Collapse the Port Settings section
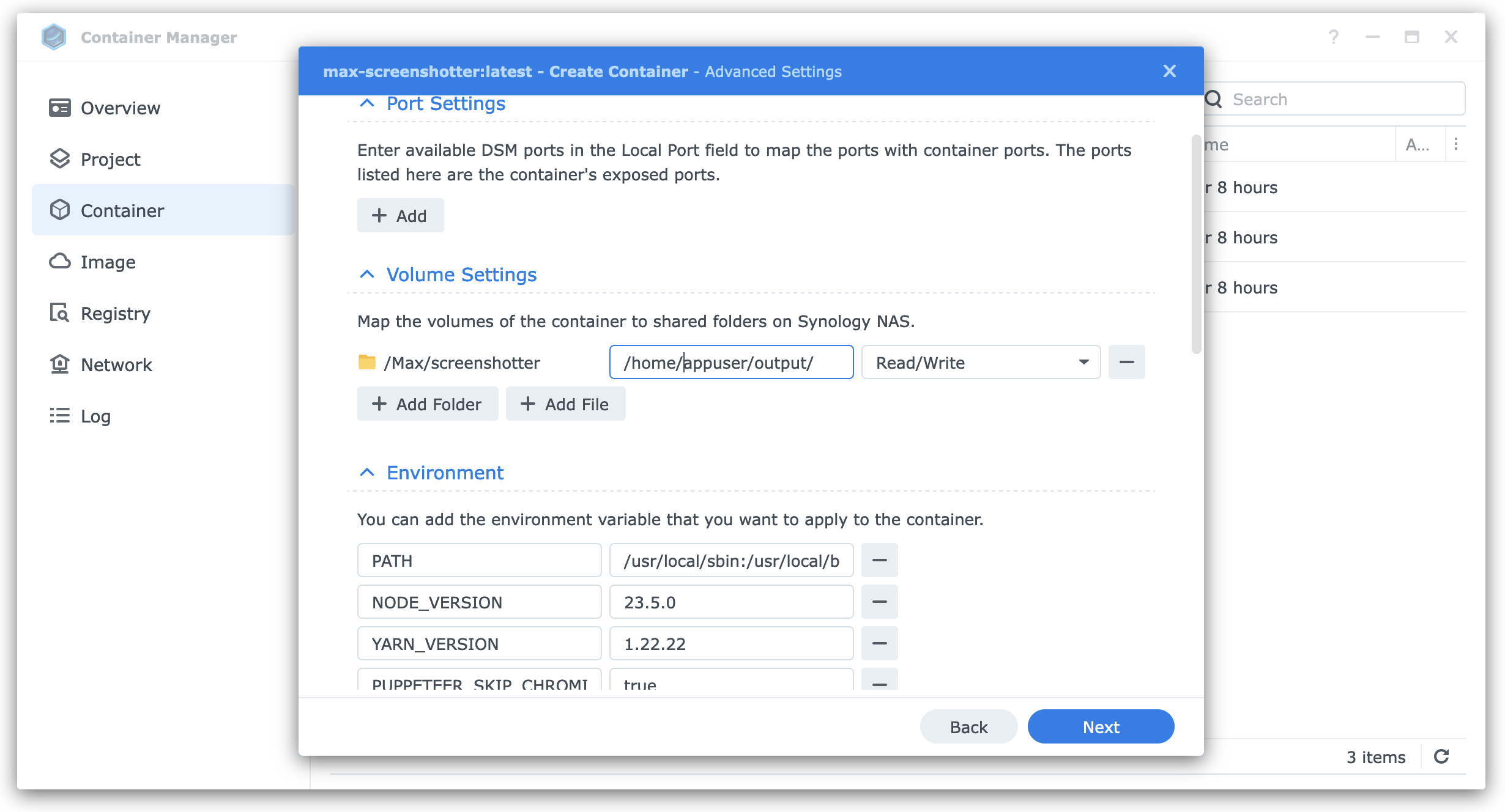This screenshot has width=1505, height=812. pyautogui.click(x=367, y=103)
